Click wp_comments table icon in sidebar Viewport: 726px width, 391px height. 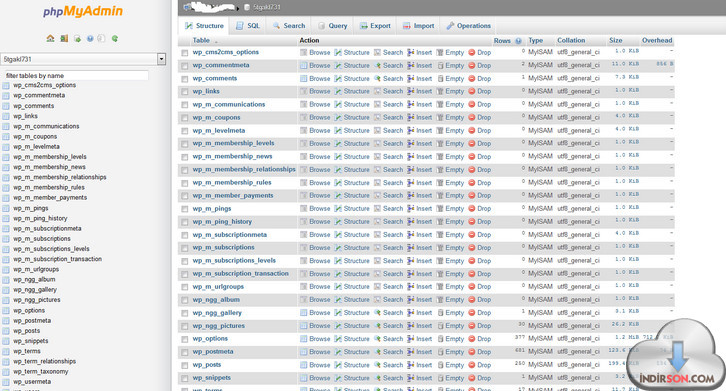[6, 106]
